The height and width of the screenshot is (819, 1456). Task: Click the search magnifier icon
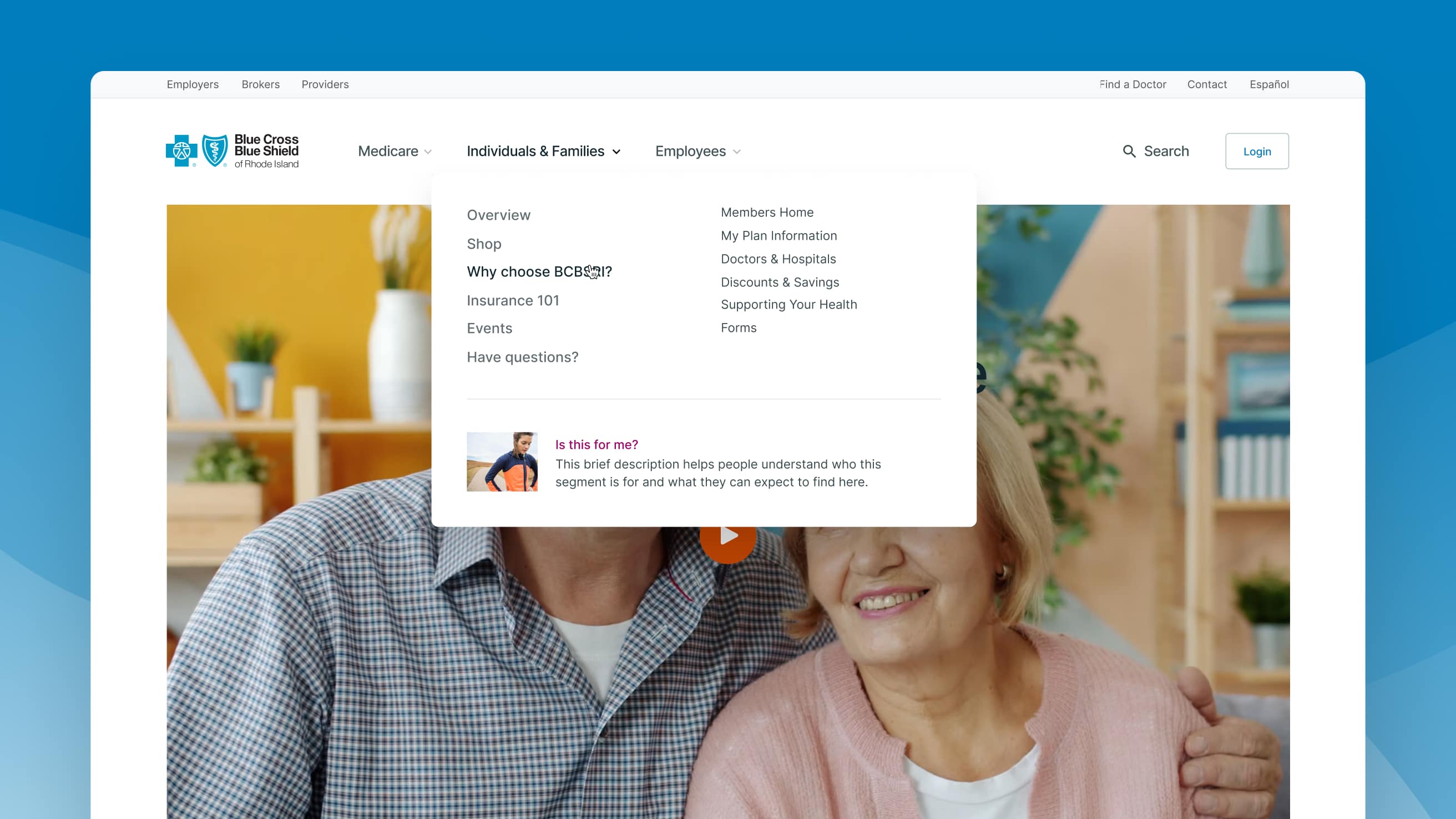point(1129,151)
